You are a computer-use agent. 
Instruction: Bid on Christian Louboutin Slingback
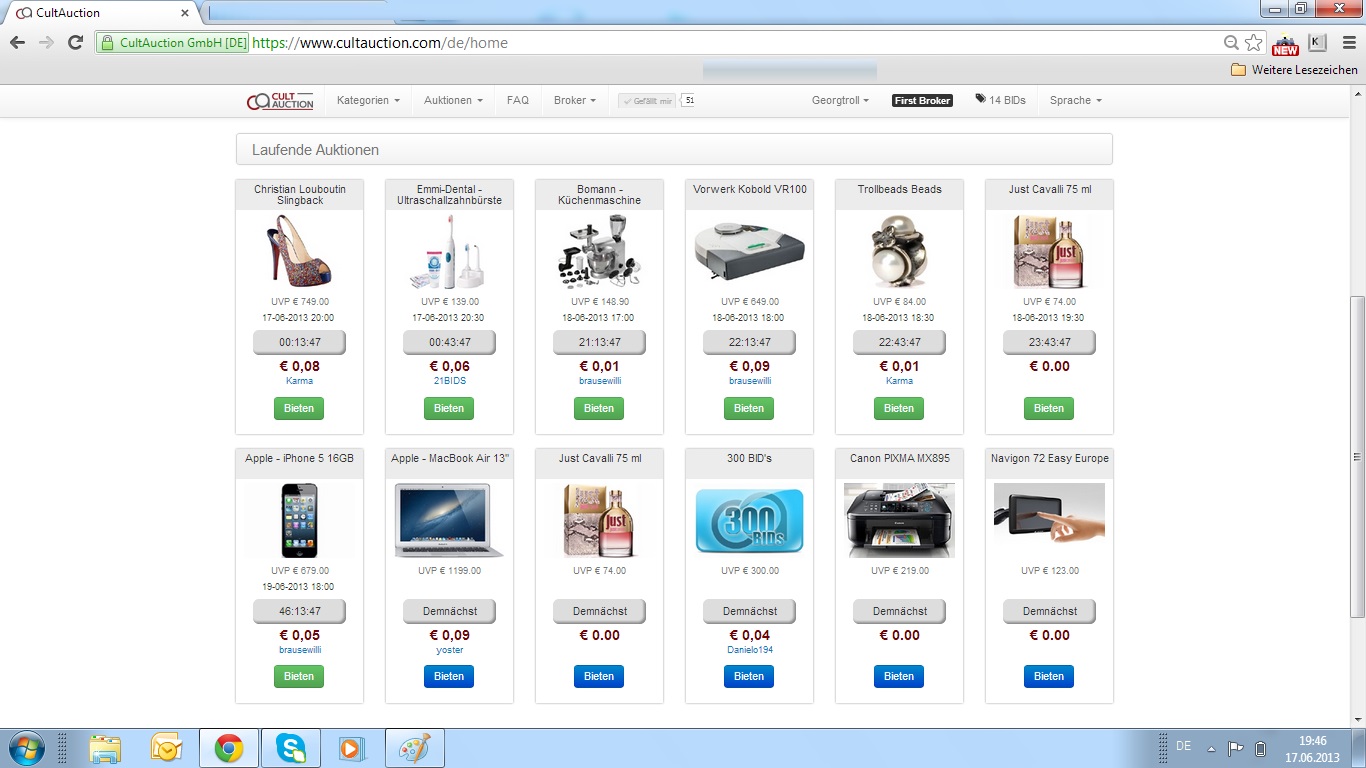click(x=299, y=408)
